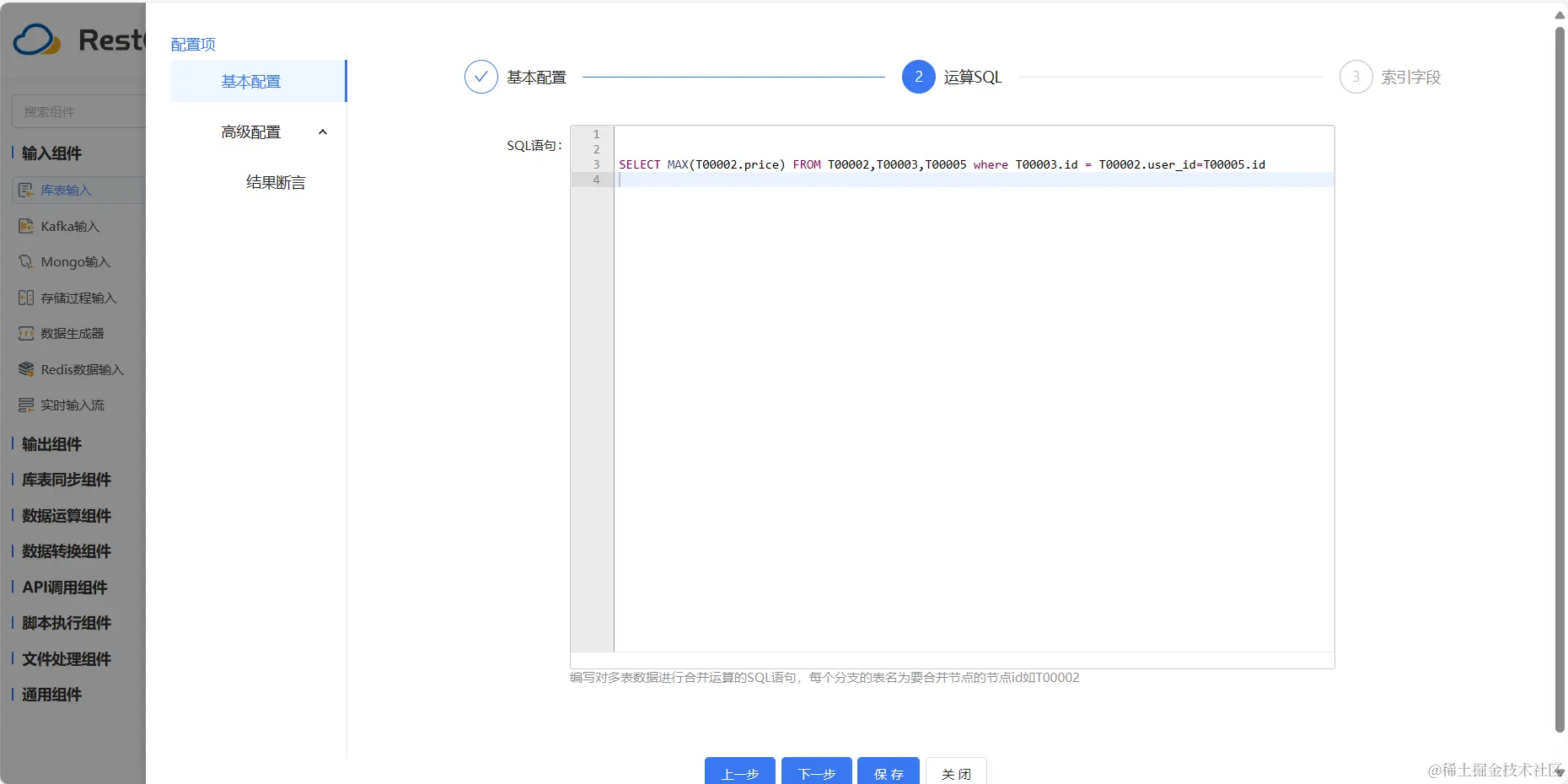Click the 实时输入流 label
This screenshot has height=784, width=1568.
pyautogui.click(x=72, y=405)
